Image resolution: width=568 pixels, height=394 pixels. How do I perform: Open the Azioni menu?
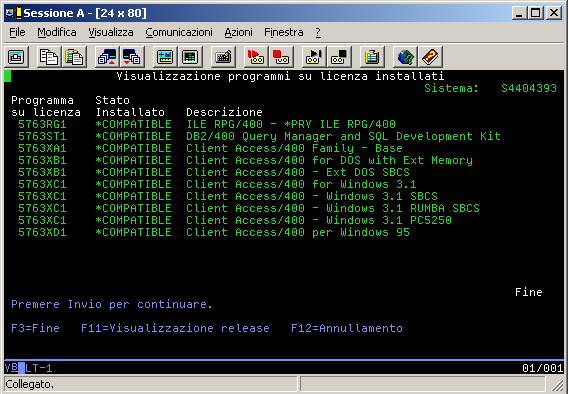click(x=238, y=32)
